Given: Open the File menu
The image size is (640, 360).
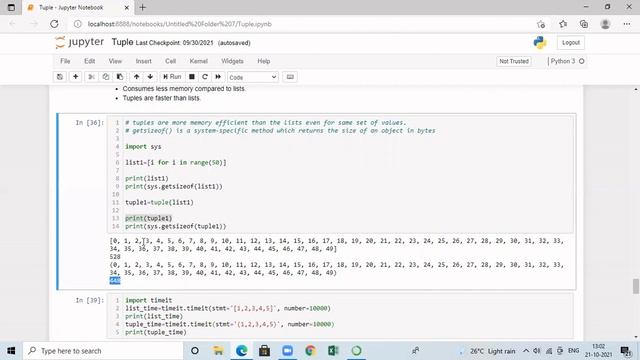Looking at the screenshot, I should coord(65,61).
